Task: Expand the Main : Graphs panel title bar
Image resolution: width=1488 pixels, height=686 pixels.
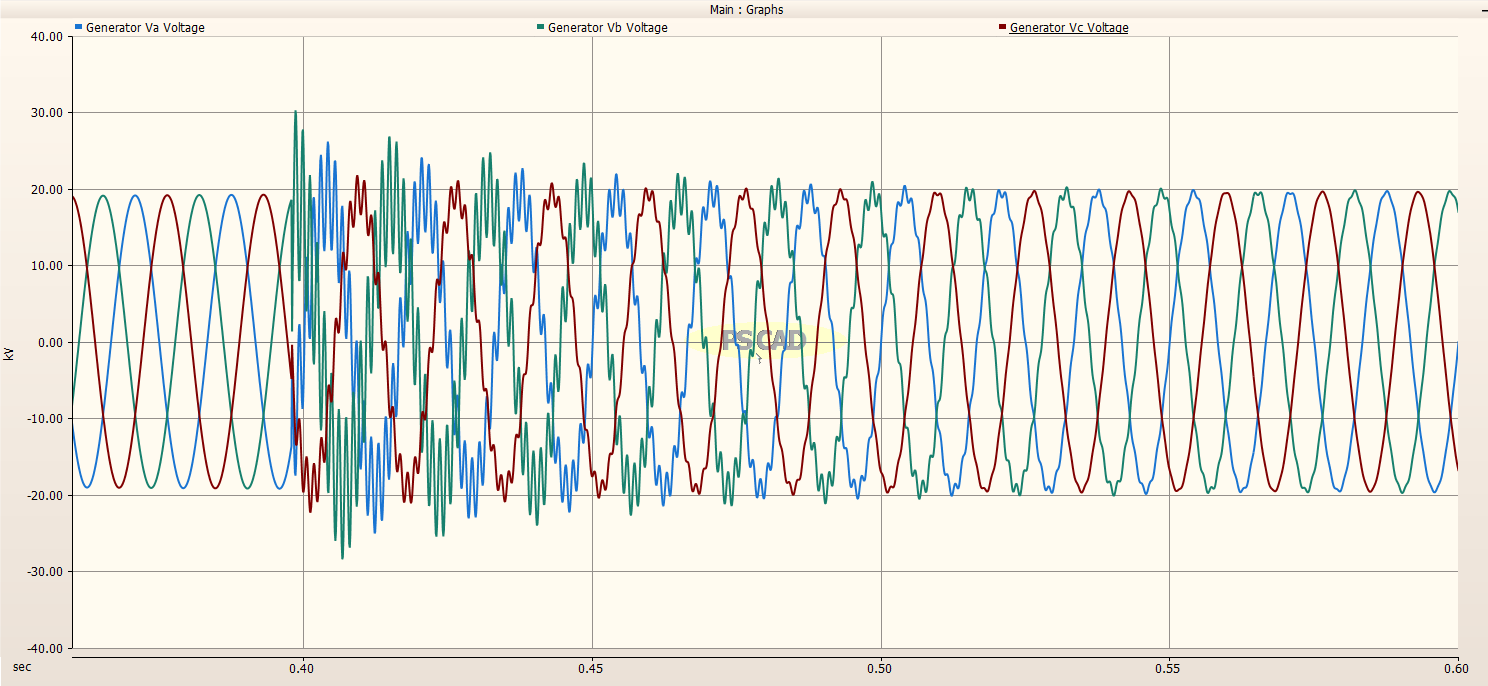Action: [744, 9]
